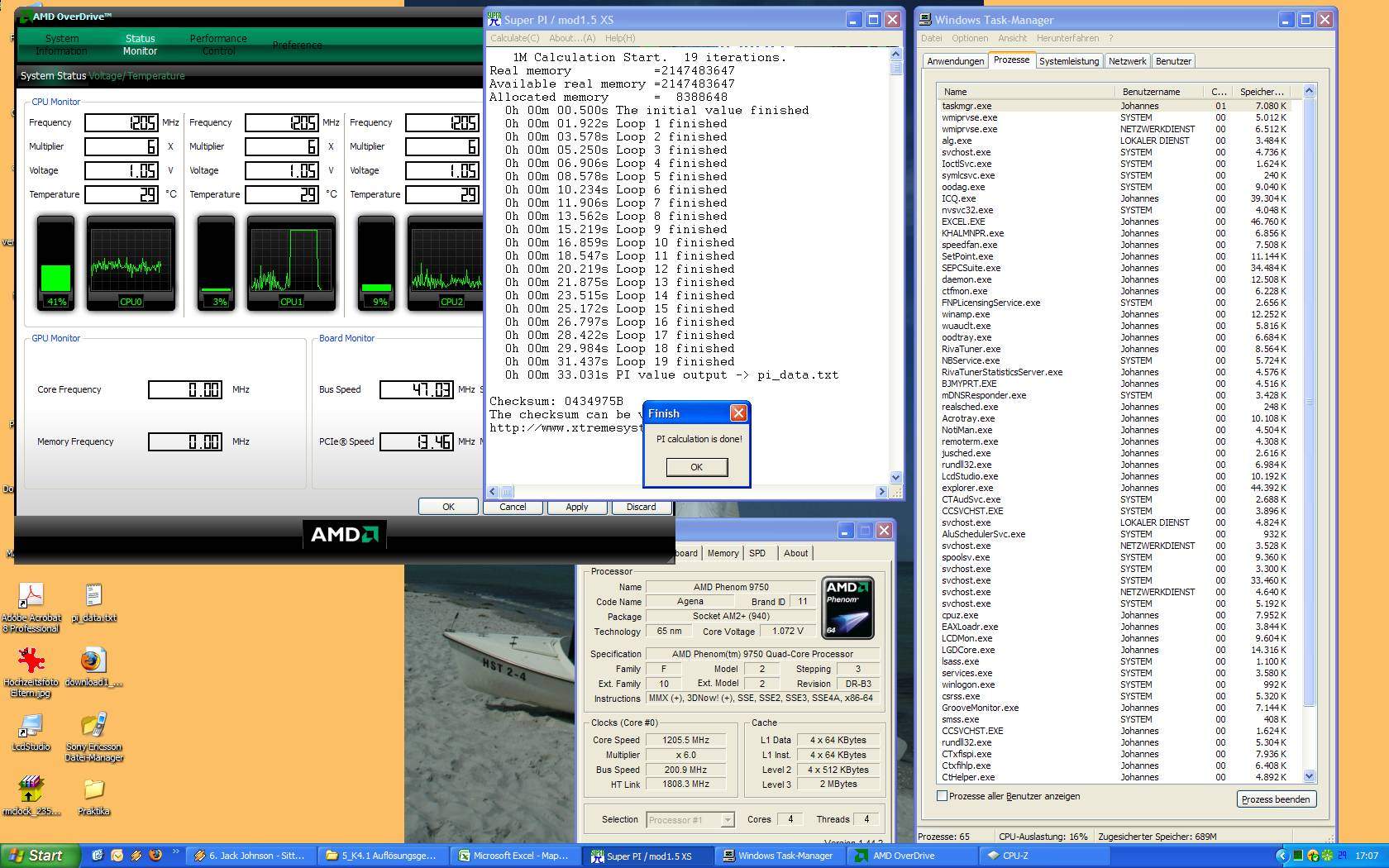Open Help menu in Super PI
This screenshot has width=1389, height=868.
pos(620,38)
